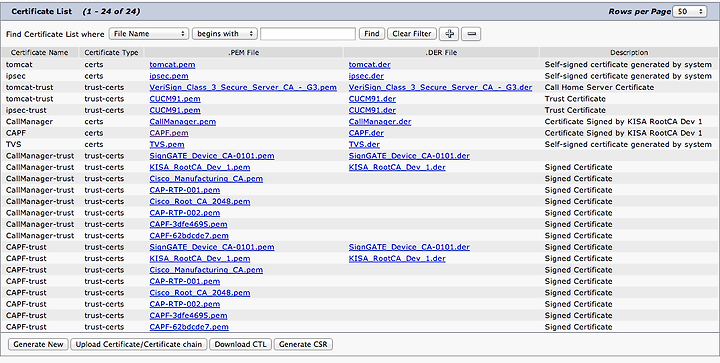Open TVS.pem link

pyautogui.click(x=167, y=145)
